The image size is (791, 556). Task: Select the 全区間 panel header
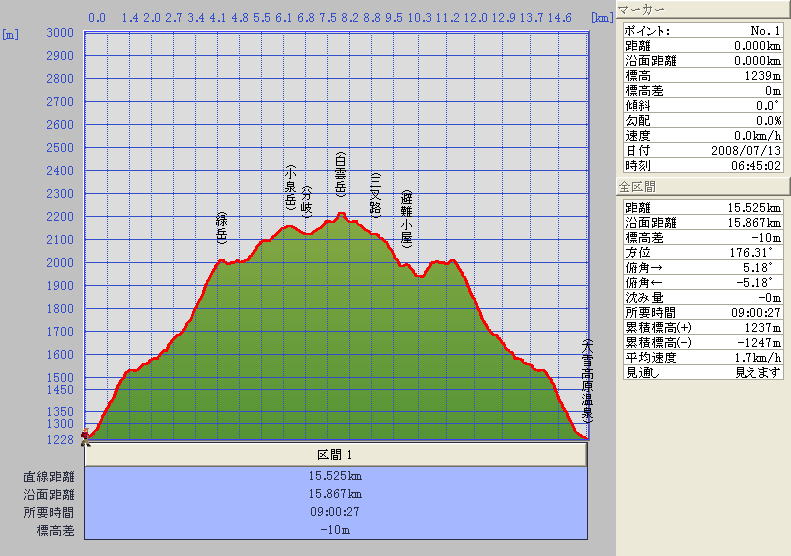703,187
